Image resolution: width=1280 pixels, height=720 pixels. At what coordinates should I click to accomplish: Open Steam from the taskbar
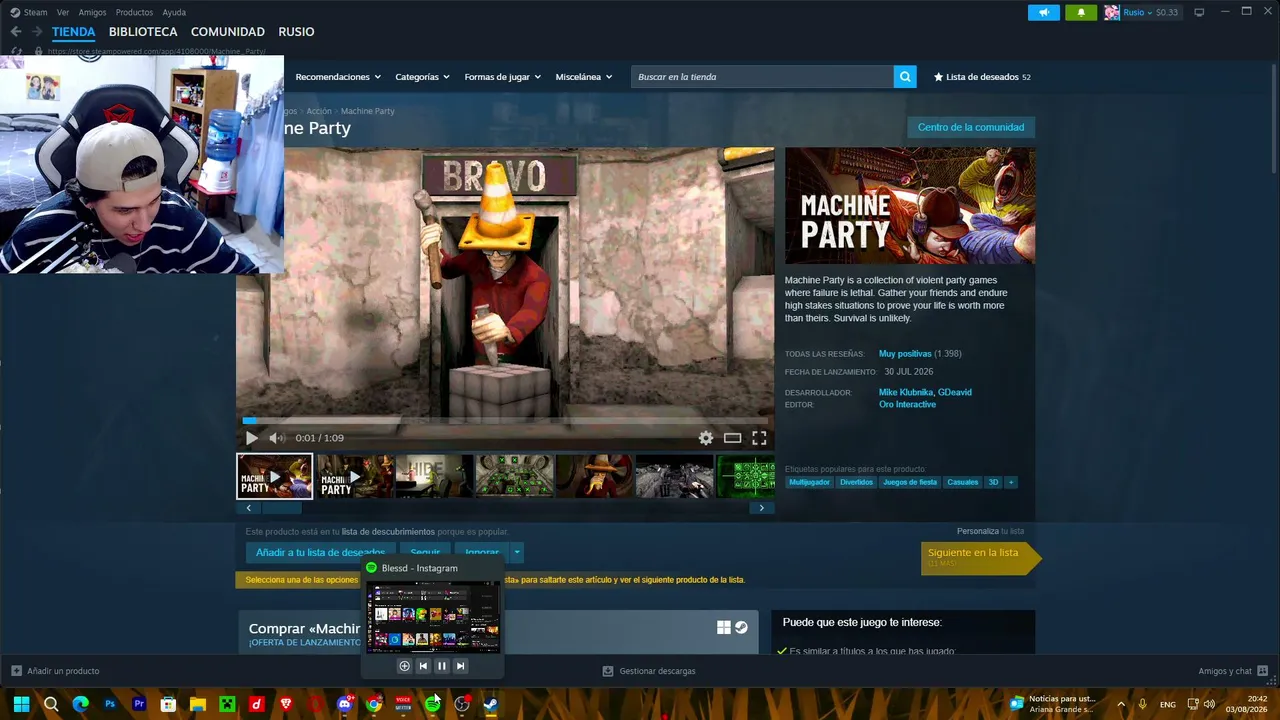coord(491,704)
